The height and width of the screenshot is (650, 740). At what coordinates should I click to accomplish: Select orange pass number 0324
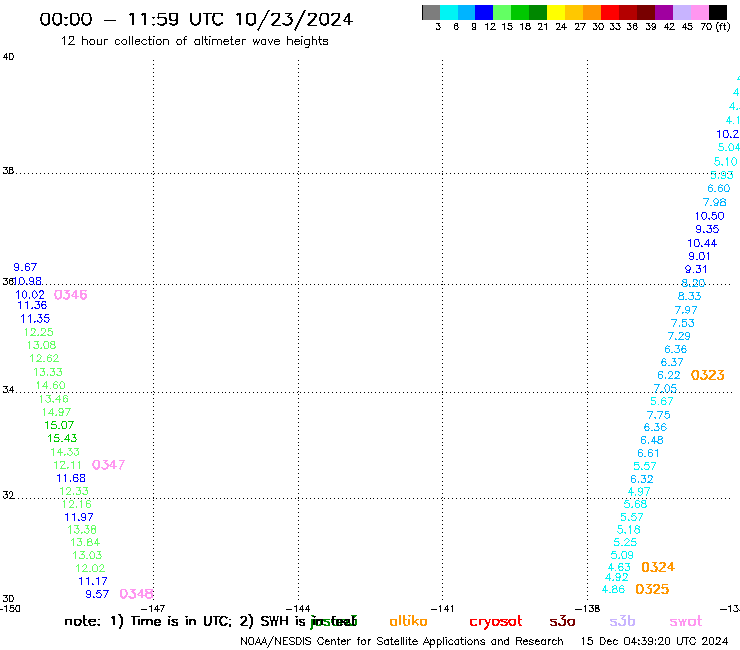[x=658, y=567]
